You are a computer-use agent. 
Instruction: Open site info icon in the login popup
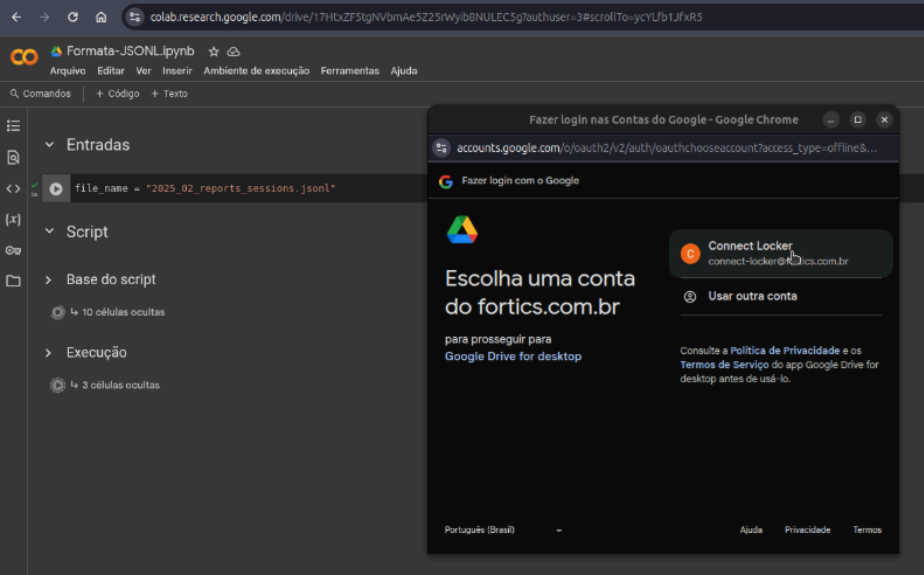[x=441, y=148]
